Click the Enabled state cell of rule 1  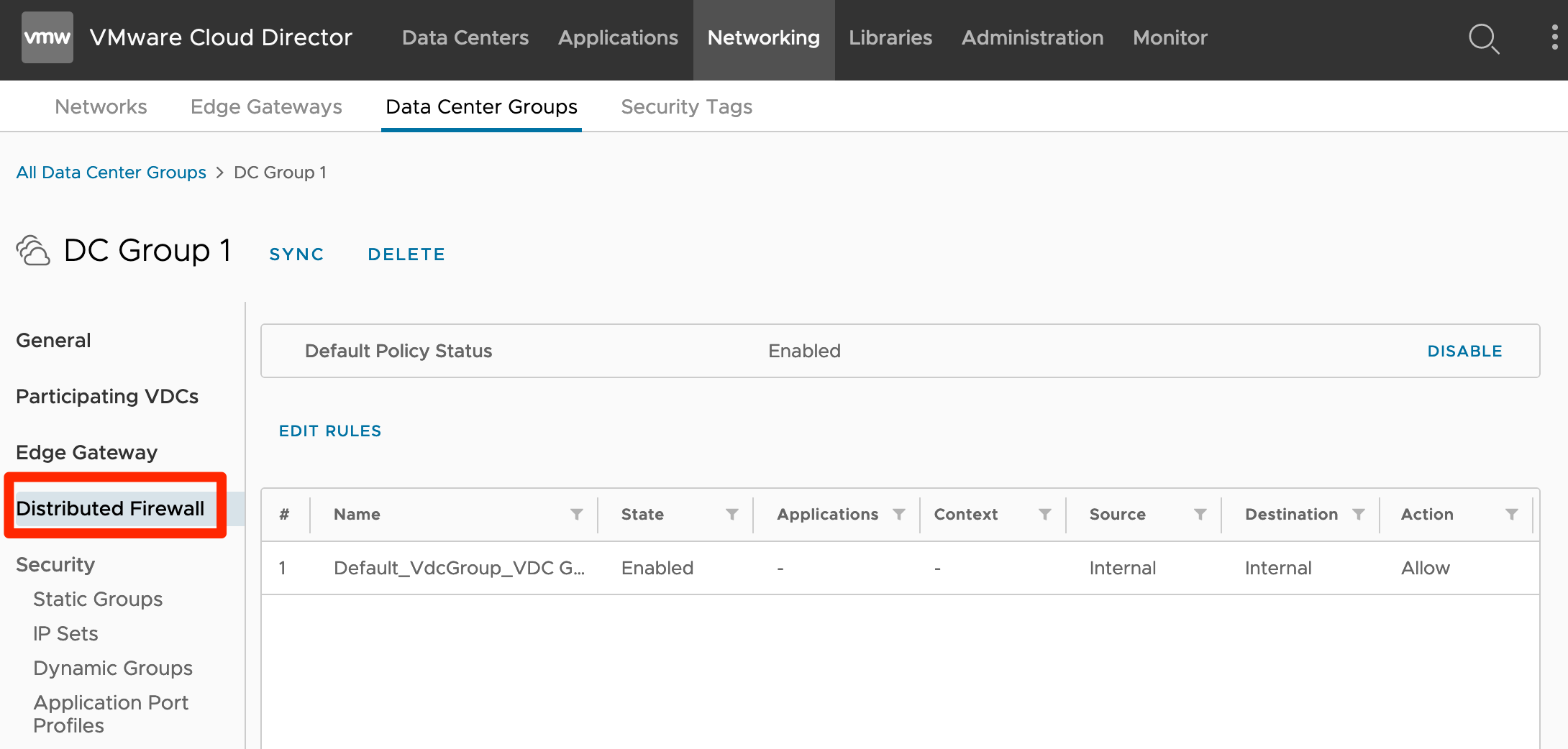657,569
